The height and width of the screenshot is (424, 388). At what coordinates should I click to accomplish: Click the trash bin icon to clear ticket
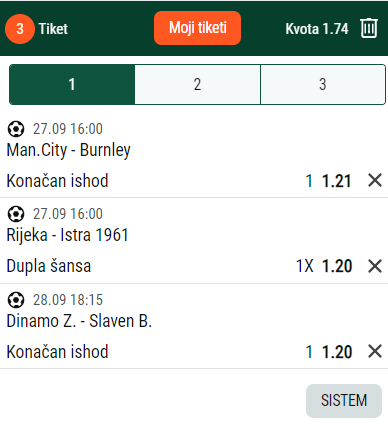(369, 28)
